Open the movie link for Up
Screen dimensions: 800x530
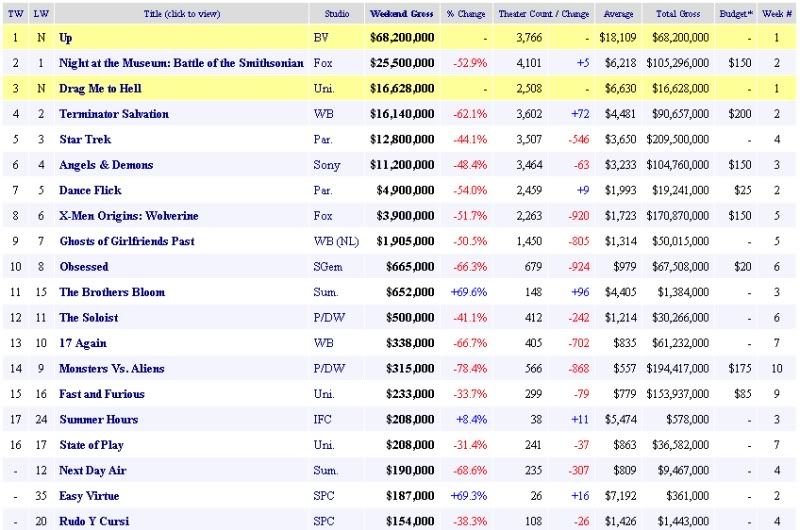pyautogui.click(x=66, y=37)
